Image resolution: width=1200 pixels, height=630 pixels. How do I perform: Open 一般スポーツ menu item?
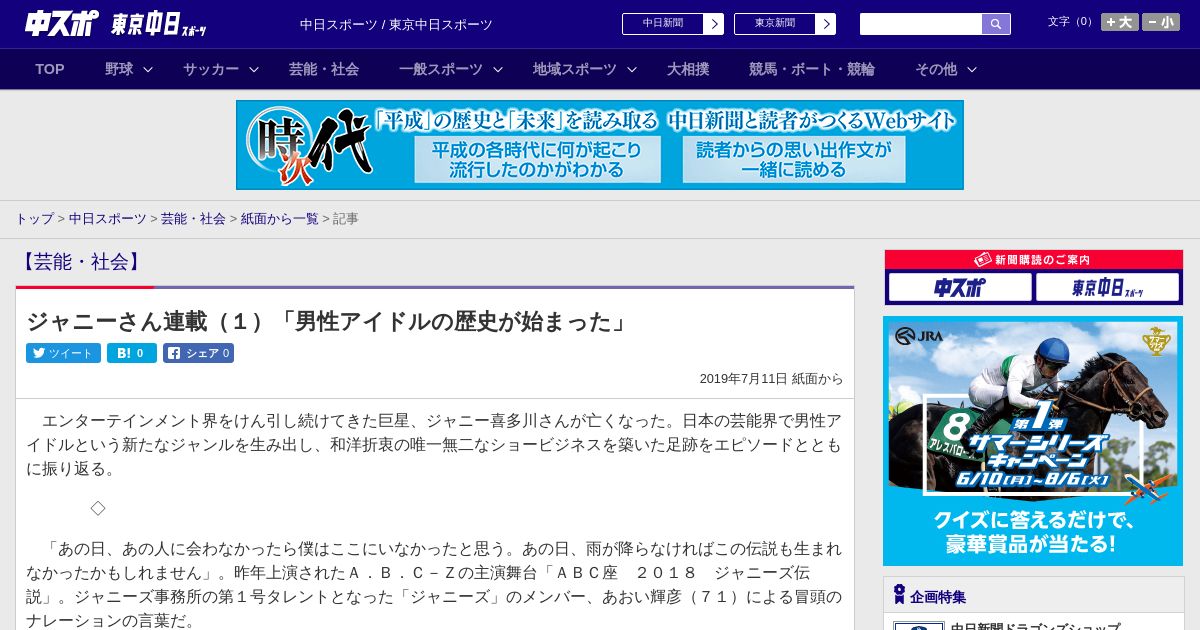(440, 69)
